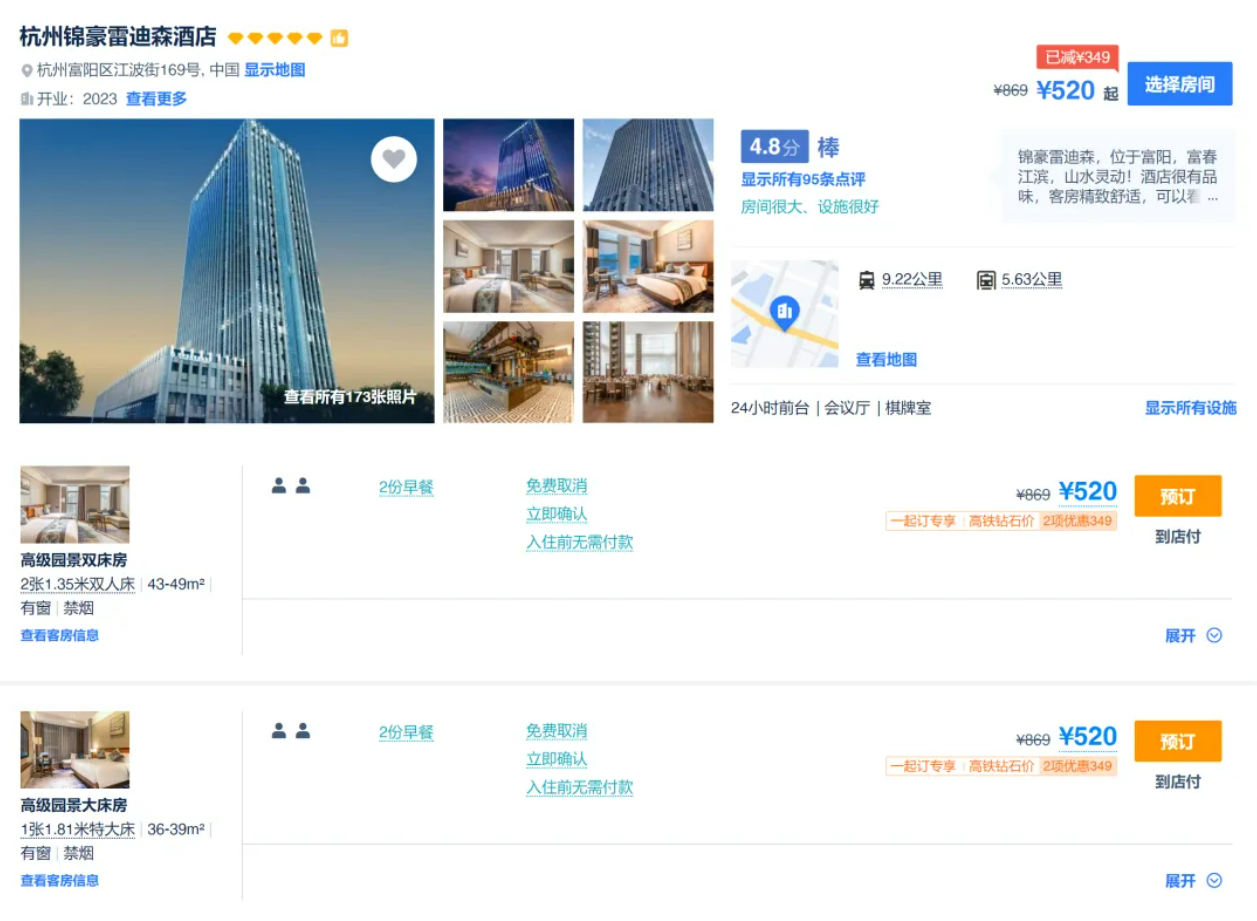The width and height of the screenshot is (1257, 921).
Task: Expand 高级园景大床房 rate options
Action: 1193,880
